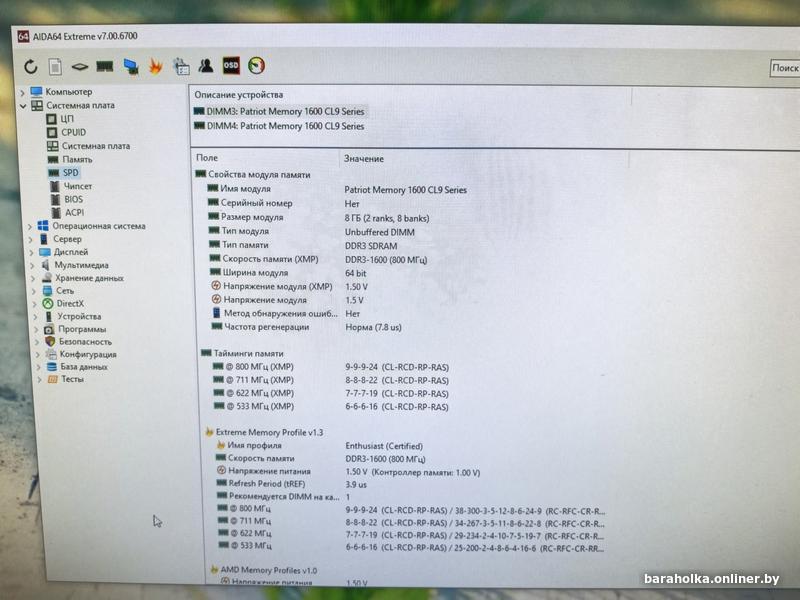Click the Сеть network icon

click(x=47, y=290)
